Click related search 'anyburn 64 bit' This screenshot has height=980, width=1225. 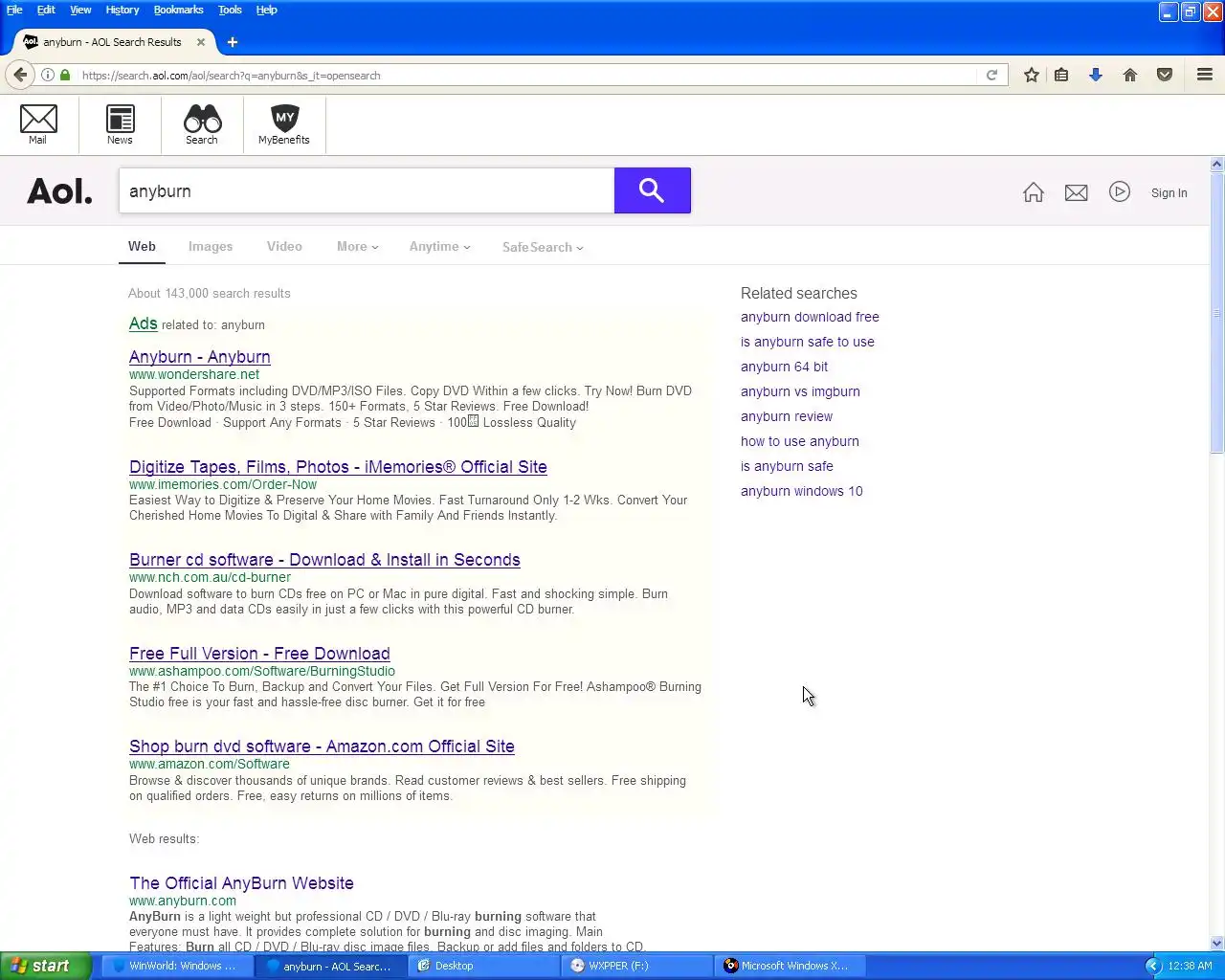[784, 367]
